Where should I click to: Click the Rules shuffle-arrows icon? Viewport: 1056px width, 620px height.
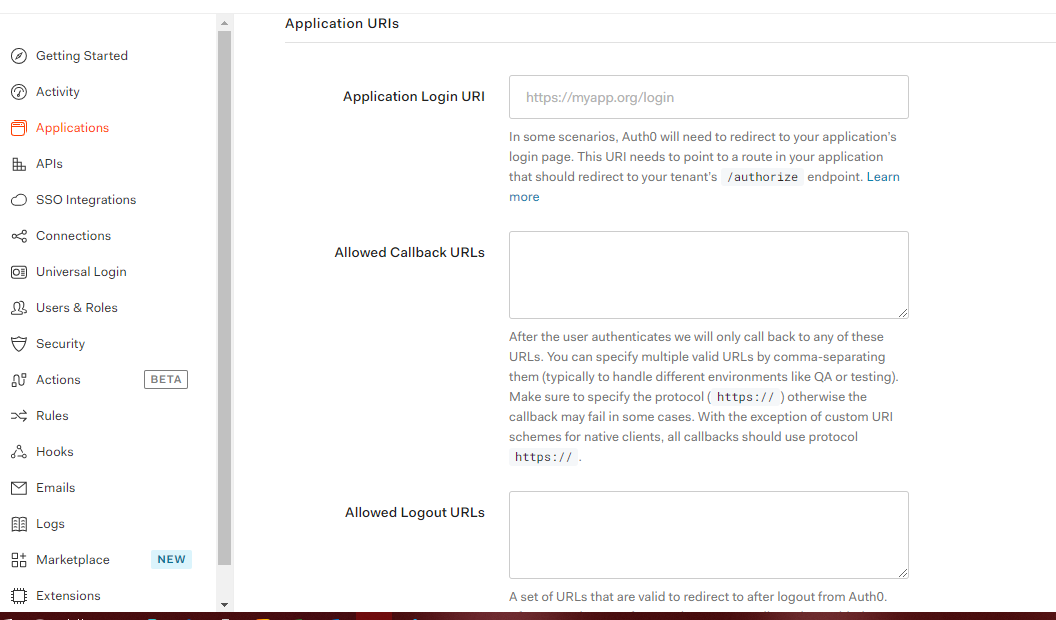19,416
